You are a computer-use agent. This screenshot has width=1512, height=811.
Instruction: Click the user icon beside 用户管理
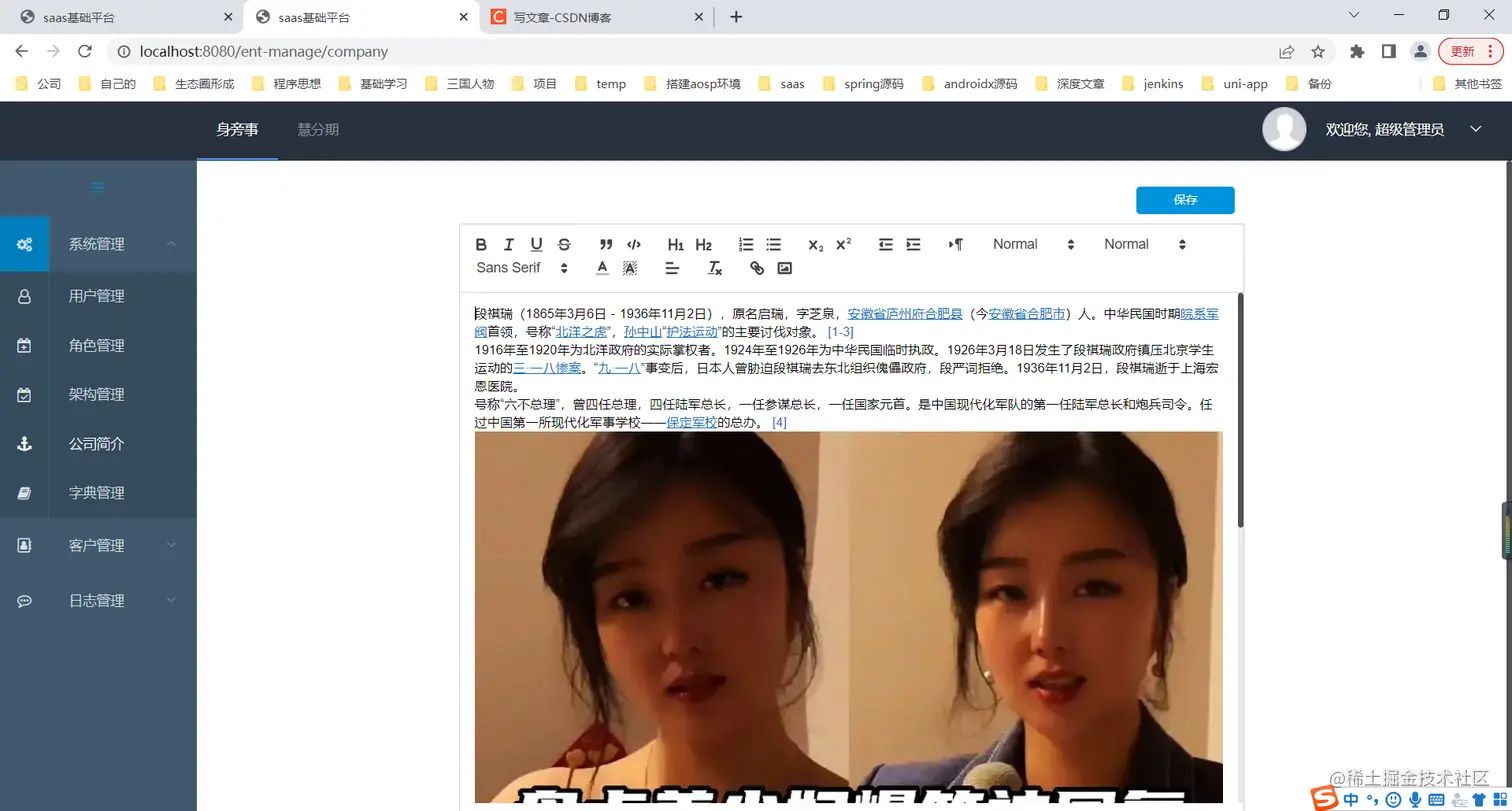pos(25,296)
